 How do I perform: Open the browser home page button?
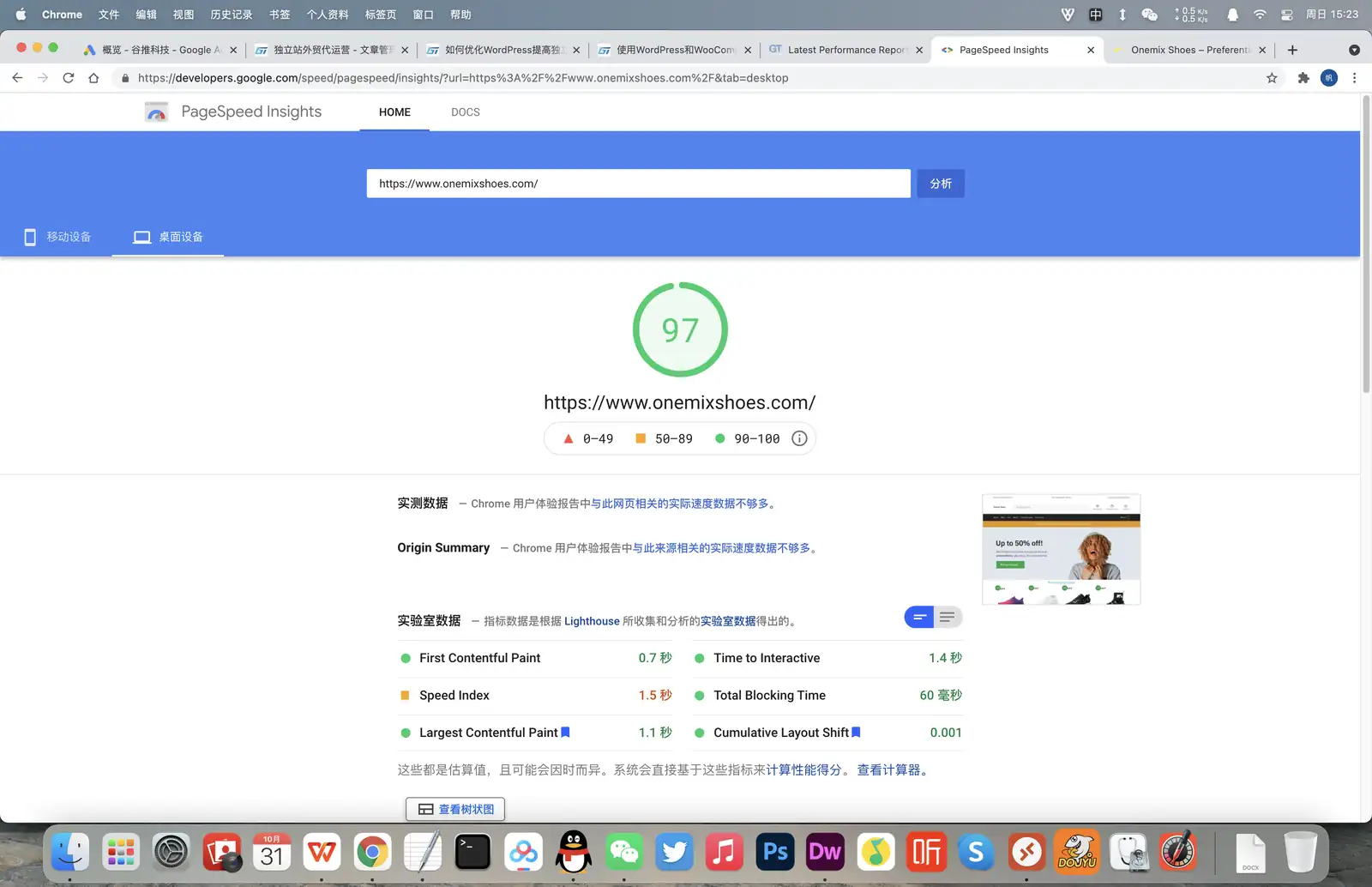pos(93,78)
